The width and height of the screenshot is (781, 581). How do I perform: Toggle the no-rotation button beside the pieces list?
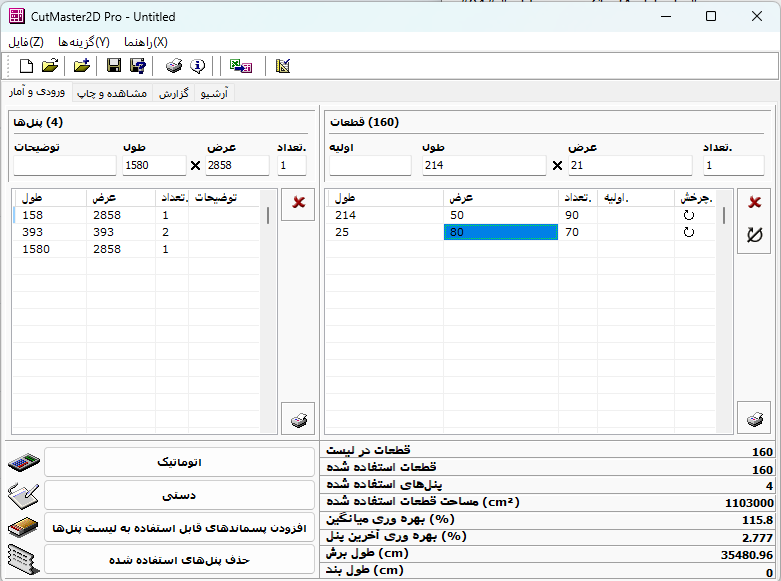pyautogui.click(x=754, y=236)
